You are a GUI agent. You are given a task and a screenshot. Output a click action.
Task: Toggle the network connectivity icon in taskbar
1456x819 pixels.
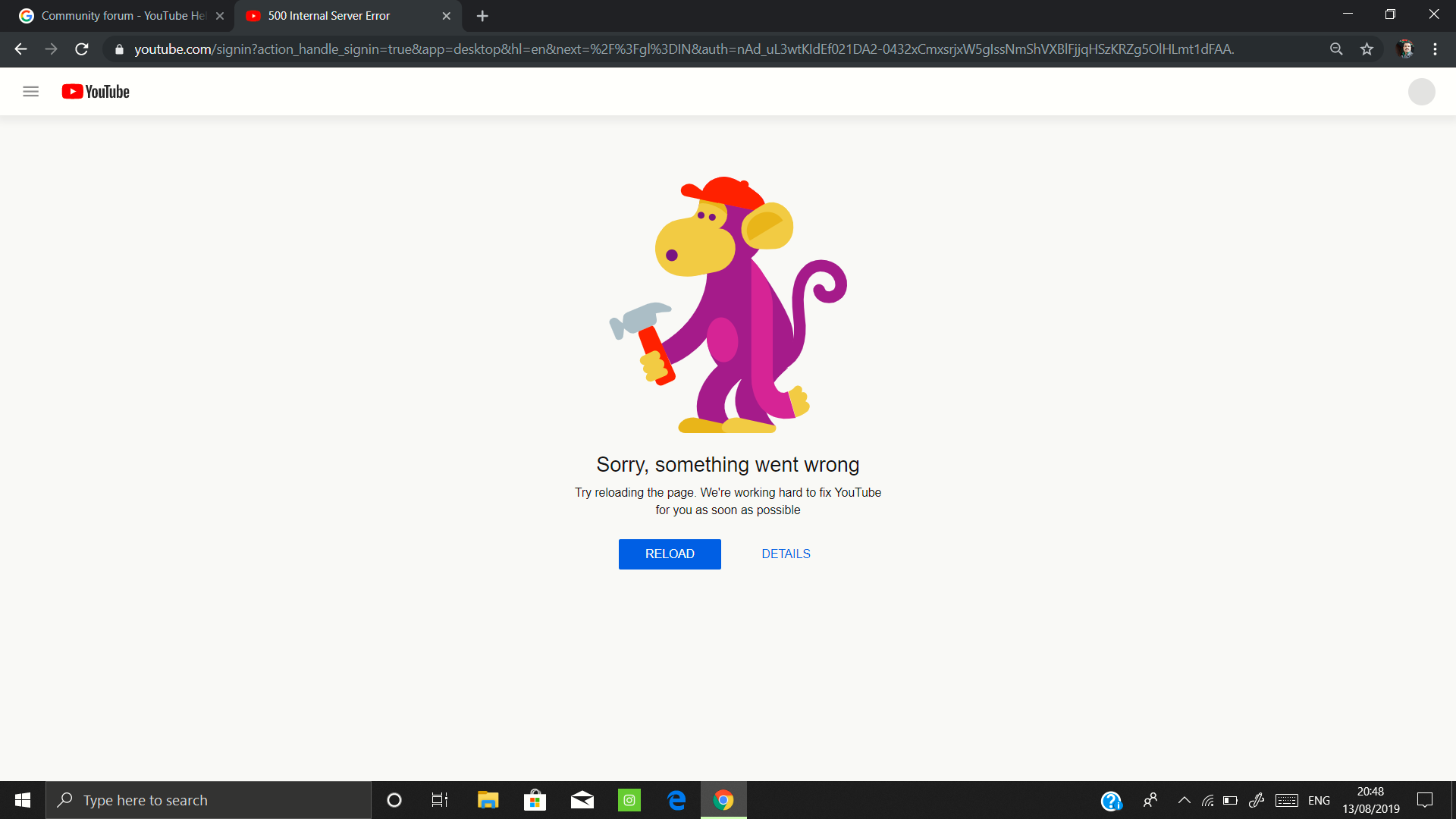[1209, 800]
